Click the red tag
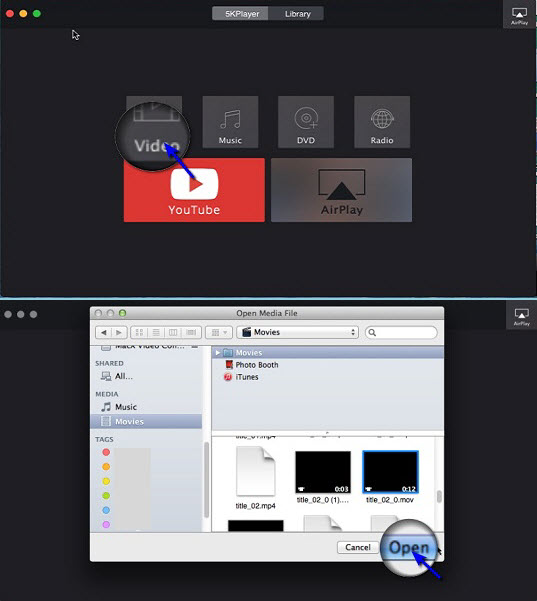 click(x=106, y=452)
